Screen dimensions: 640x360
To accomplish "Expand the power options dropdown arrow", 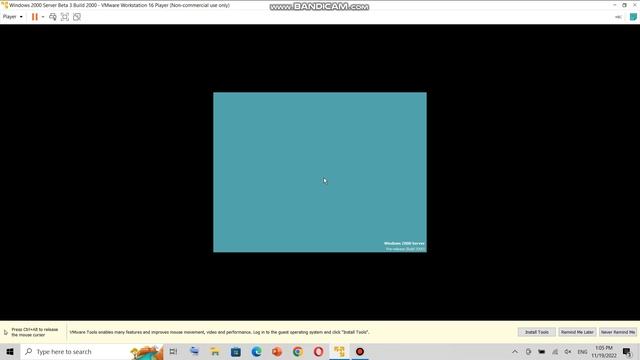I will pyautogui.click(x=43, y=17).
